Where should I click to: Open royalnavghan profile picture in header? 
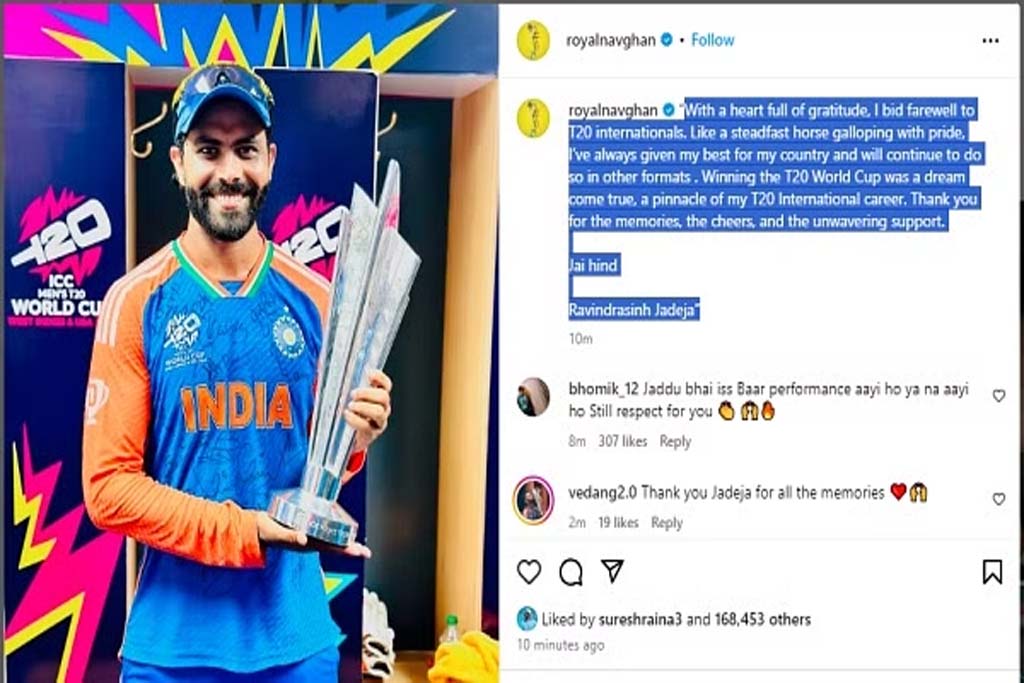(533, 40)
